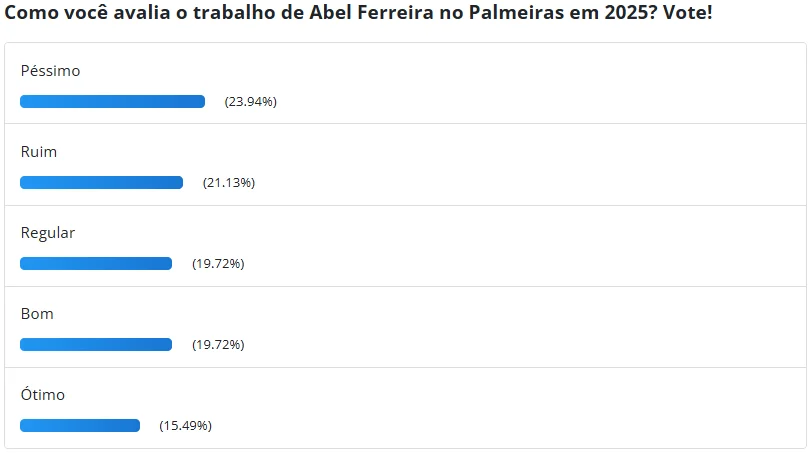Pick the Bom poll option label
Screen dimensions: 811x453
click(37, 314)
